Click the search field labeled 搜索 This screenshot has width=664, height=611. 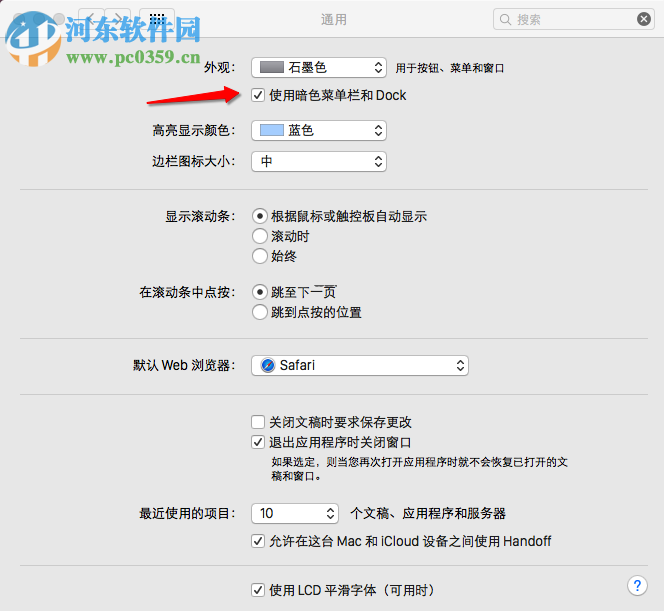click(574, 19)
